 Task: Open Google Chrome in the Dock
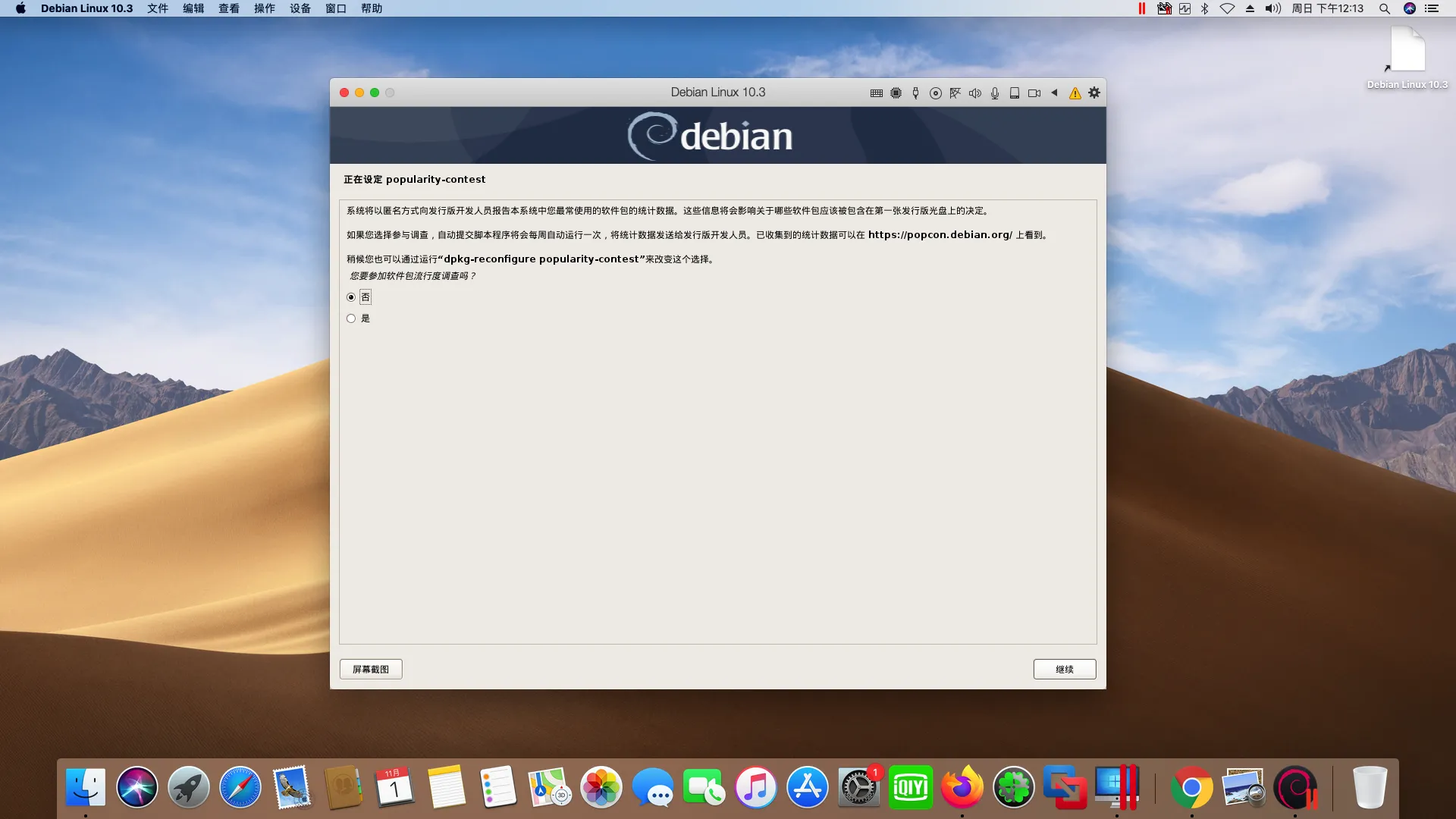coord(1192,787)
